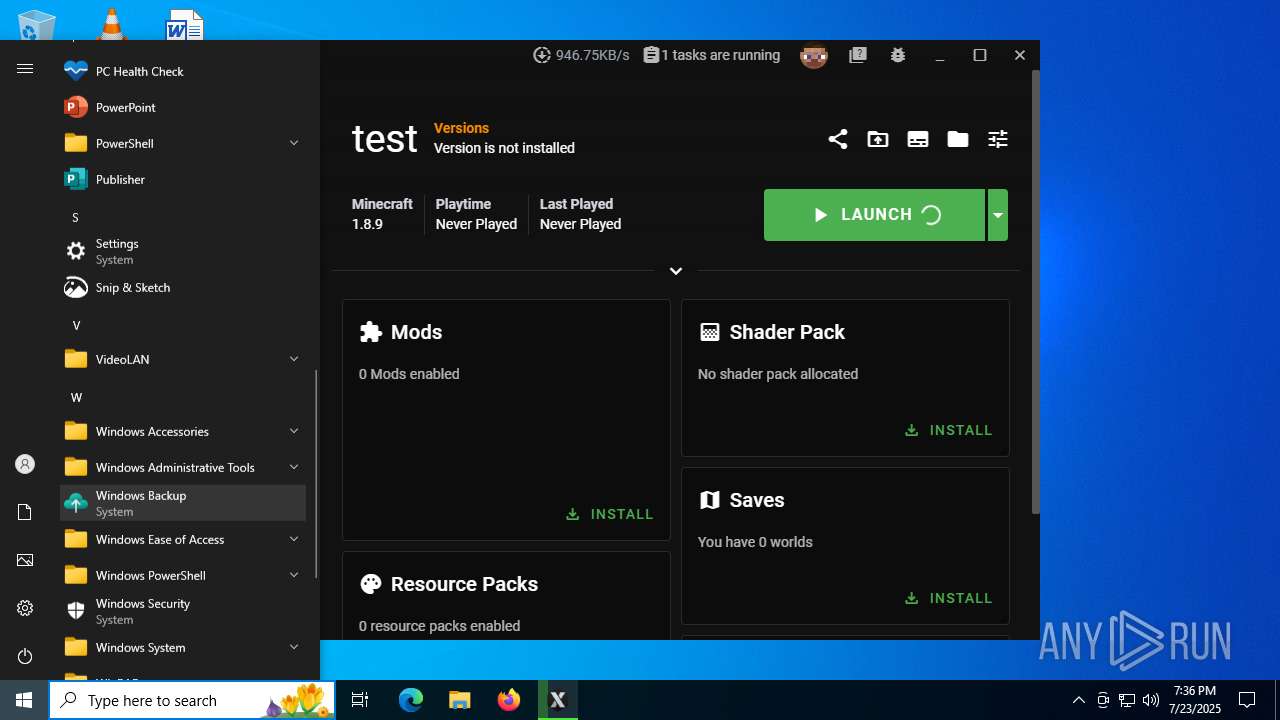Click INSTALL in the Saves card
The height and width of the screenshot is (720, 1280).
pyautogui.click(x=949, y=598)
